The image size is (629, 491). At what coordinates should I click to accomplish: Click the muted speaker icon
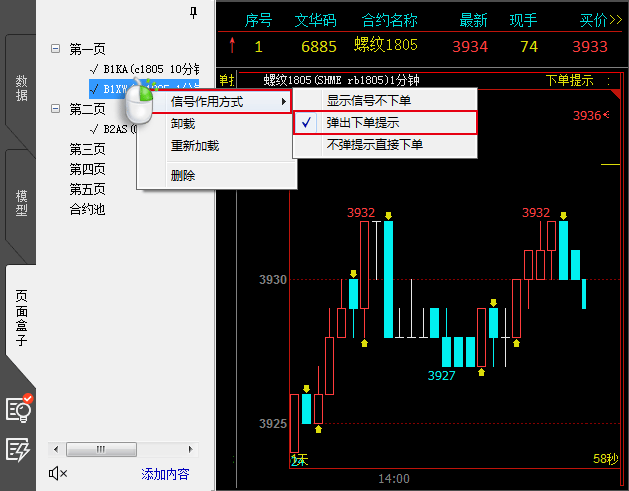57,474
